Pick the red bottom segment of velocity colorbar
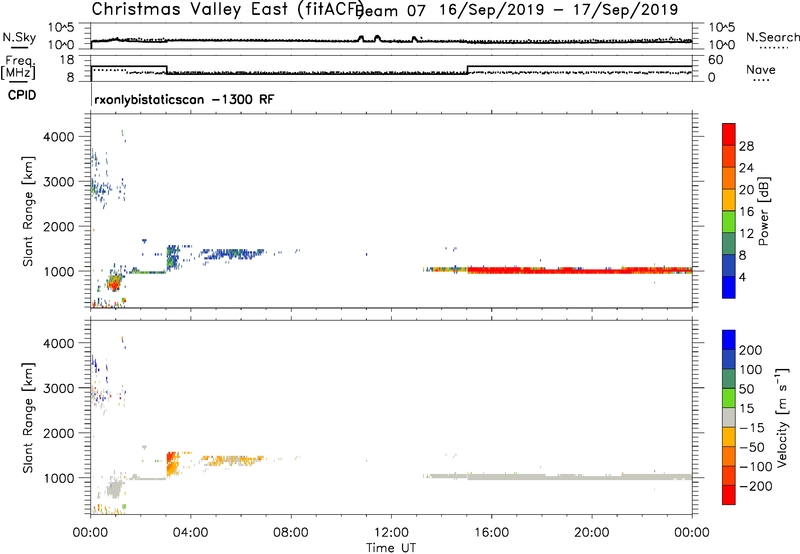The image size is (800, 554). 729,495
